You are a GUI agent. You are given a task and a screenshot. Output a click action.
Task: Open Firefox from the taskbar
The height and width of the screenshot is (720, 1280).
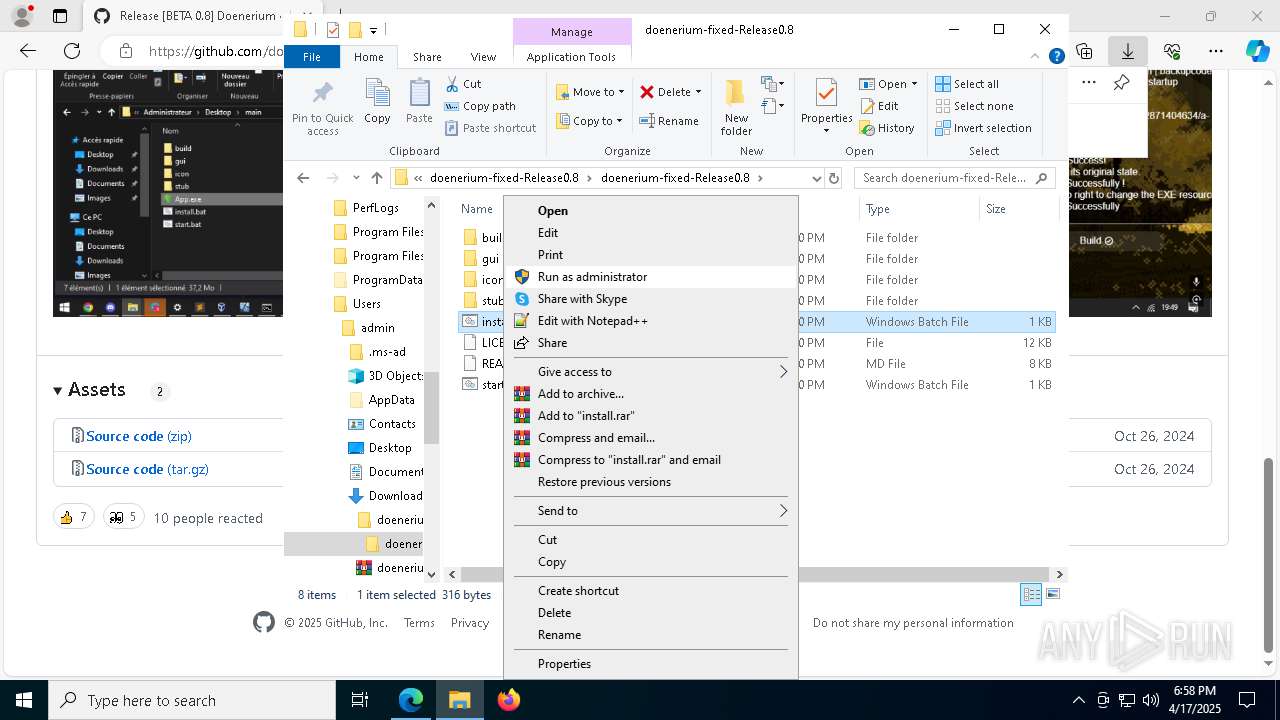coord(508,700)
